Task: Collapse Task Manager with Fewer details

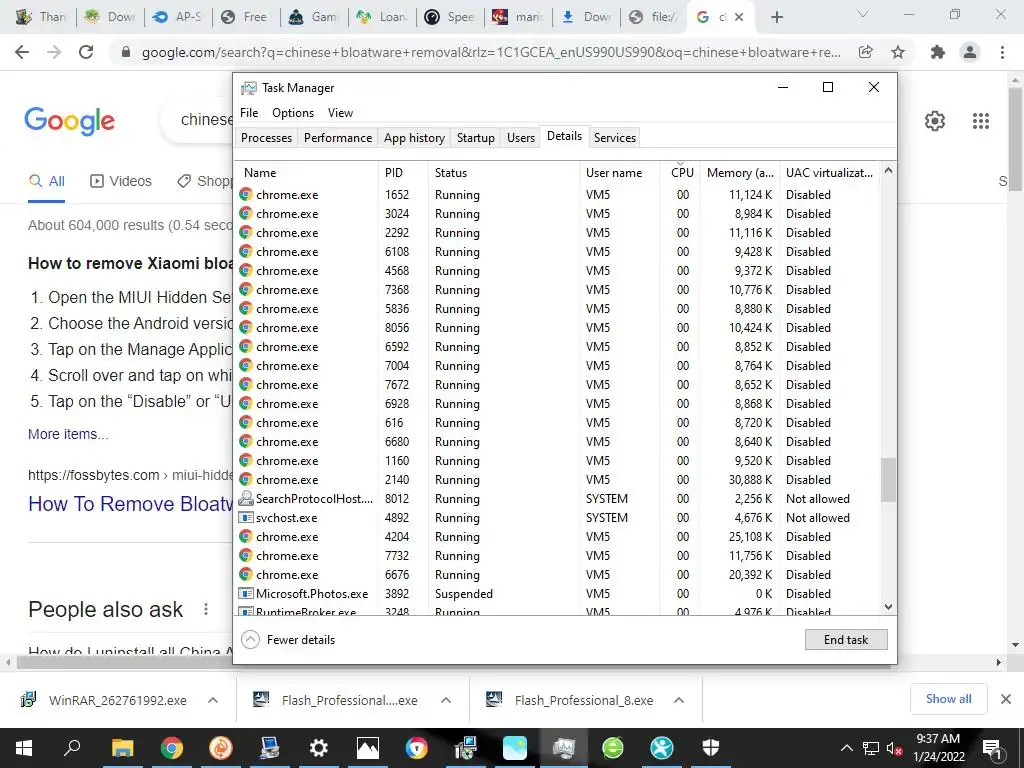Action: (289, 640)
